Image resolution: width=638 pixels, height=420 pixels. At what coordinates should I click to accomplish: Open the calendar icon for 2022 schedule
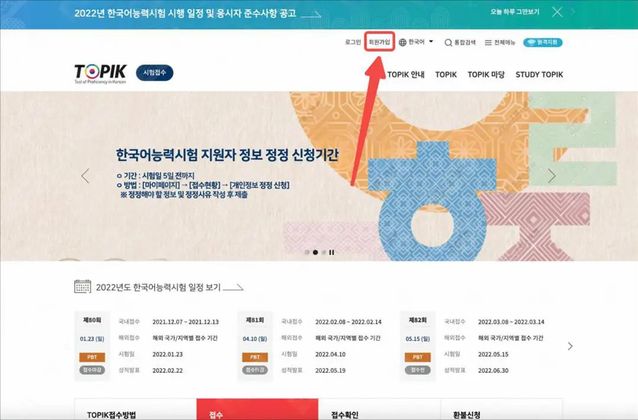83,287
